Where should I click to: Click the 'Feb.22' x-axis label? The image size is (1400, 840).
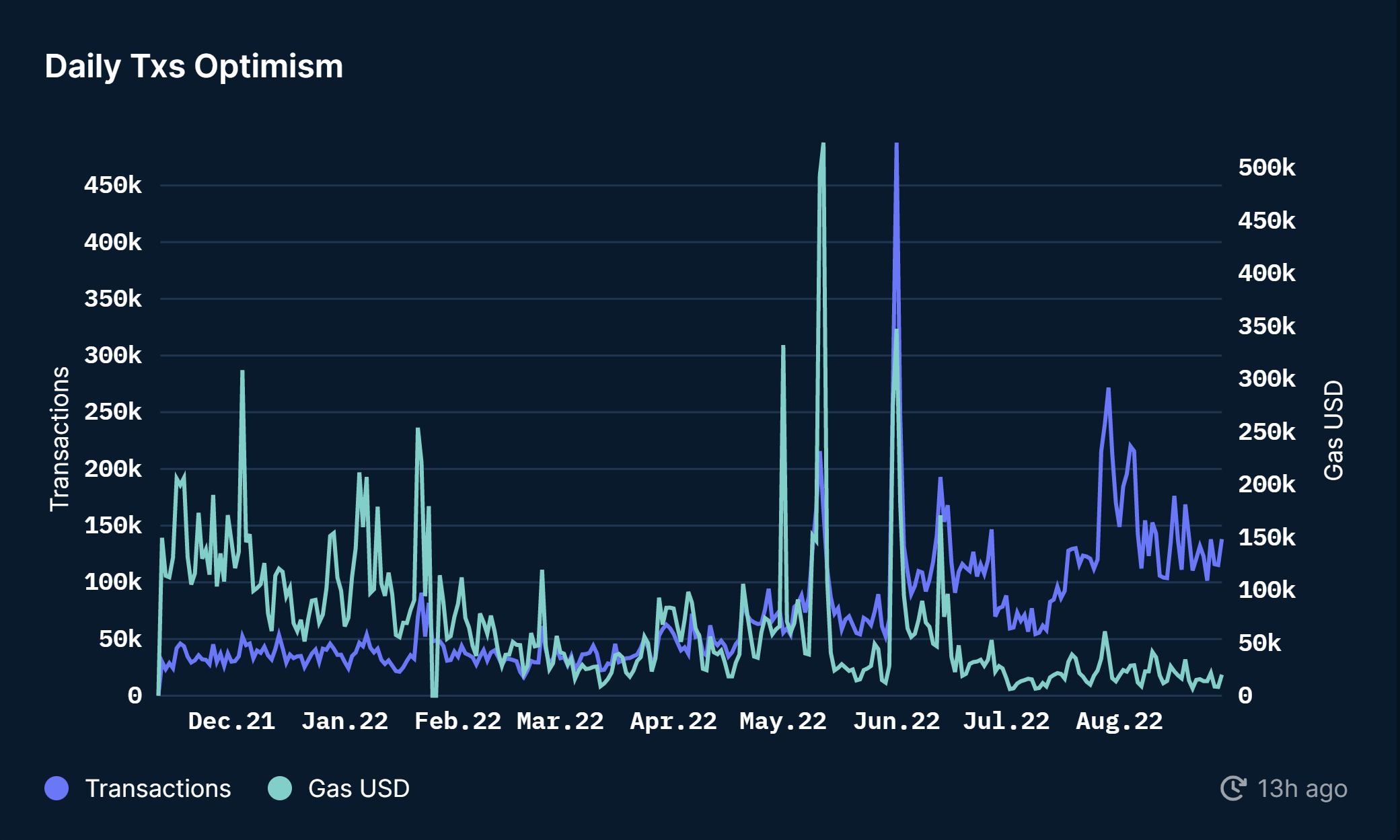(457, 721)
